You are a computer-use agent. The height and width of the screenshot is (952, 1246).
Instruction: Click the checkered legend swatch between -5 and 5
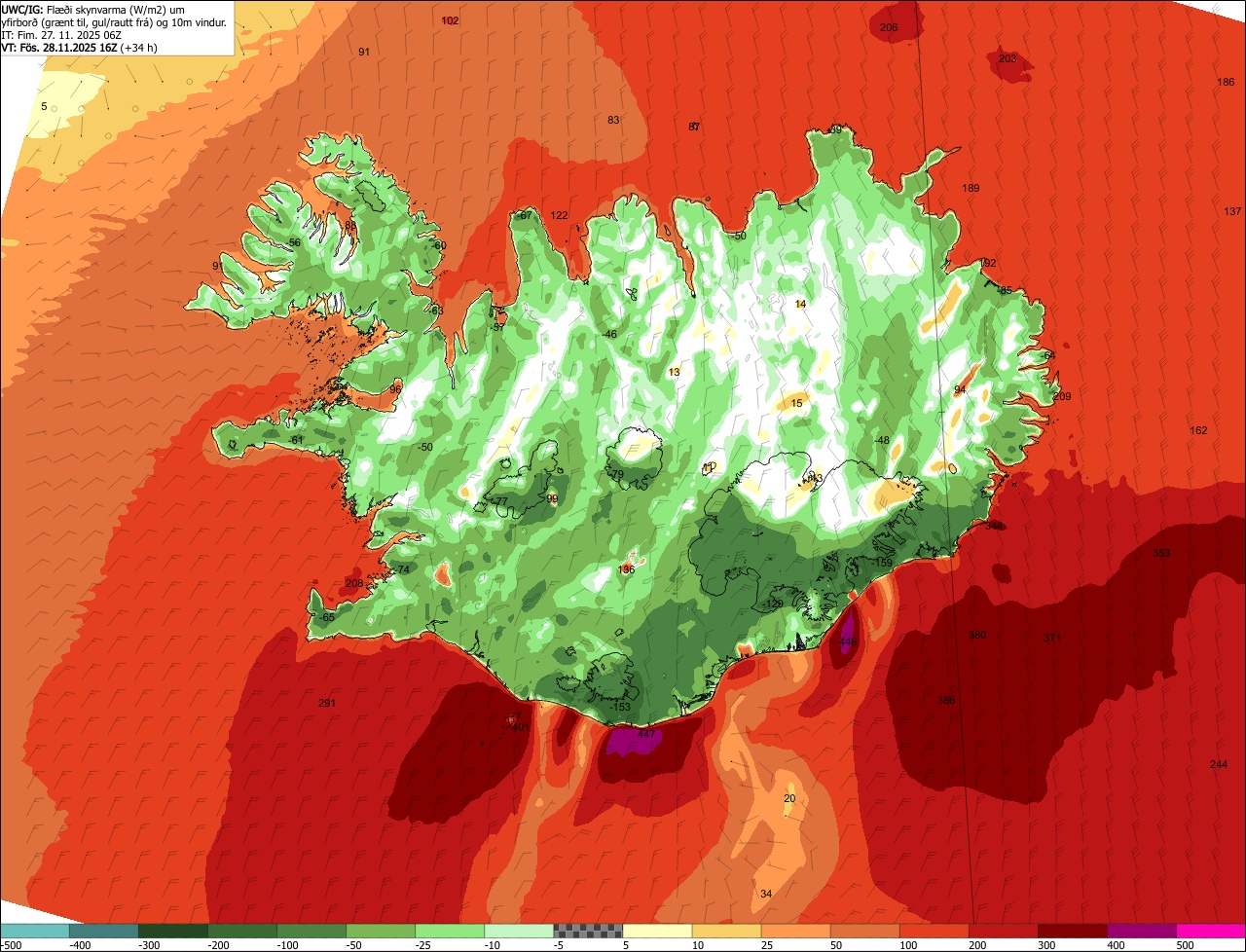[588, 931]
